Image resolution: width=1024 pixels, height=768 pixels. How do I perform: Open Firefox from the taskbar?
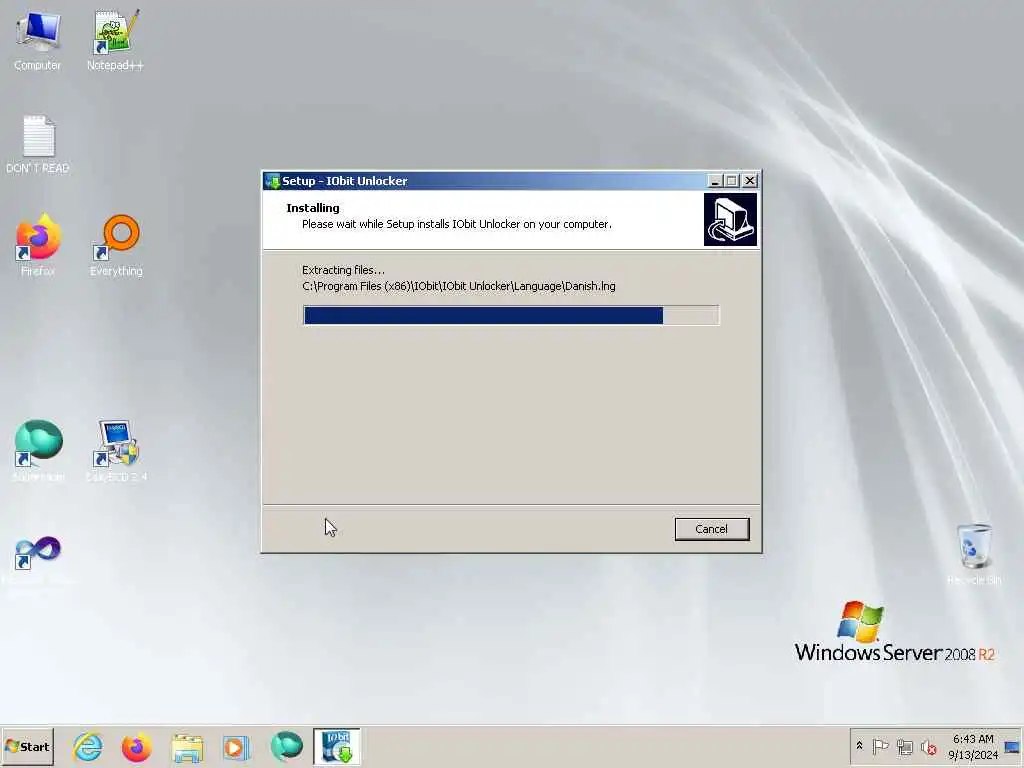coord(136,746)
